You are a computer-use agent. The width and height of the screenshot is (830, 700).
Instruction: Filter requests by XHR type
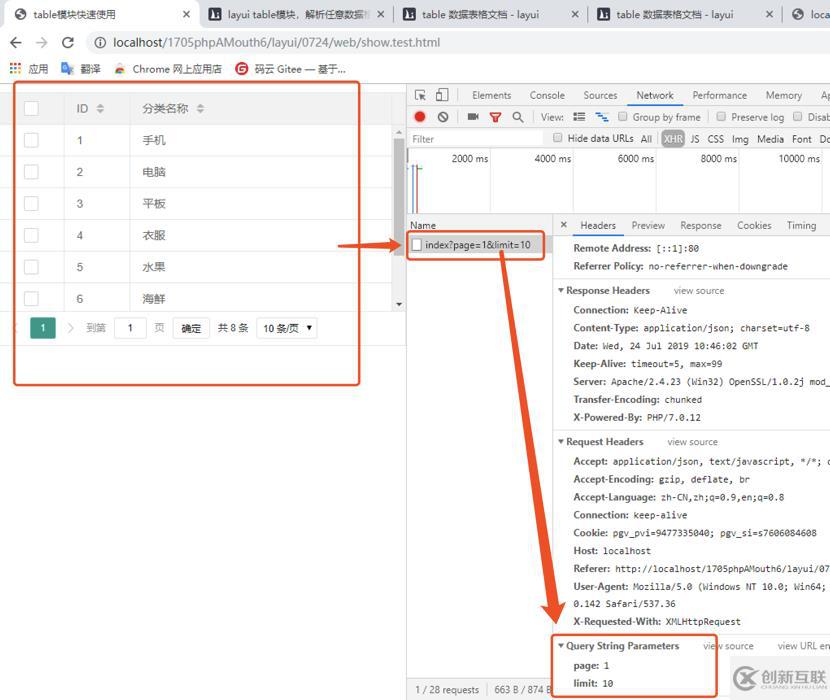(x=673, y=139)
